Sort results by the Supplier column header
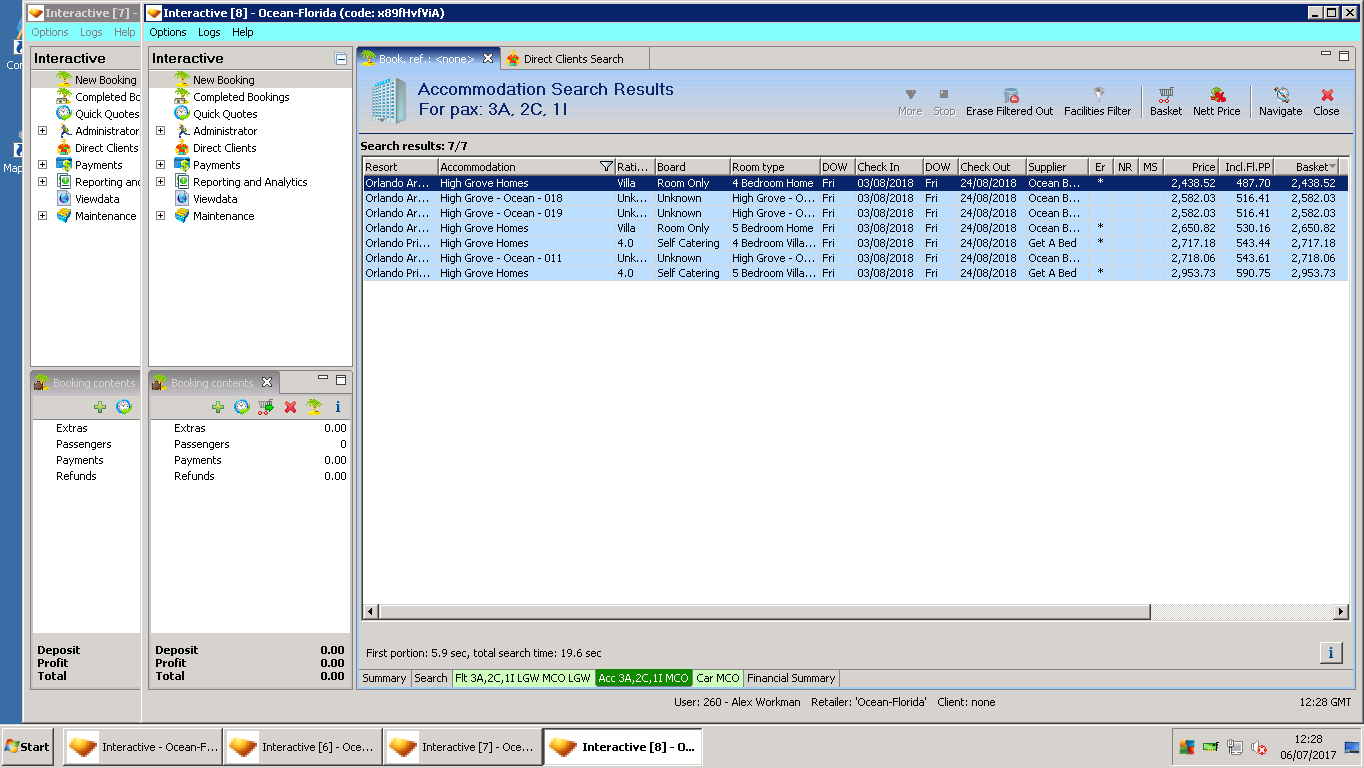Image resolution: width=1364 pixels, height=768 pixels. coord(1057,167)
